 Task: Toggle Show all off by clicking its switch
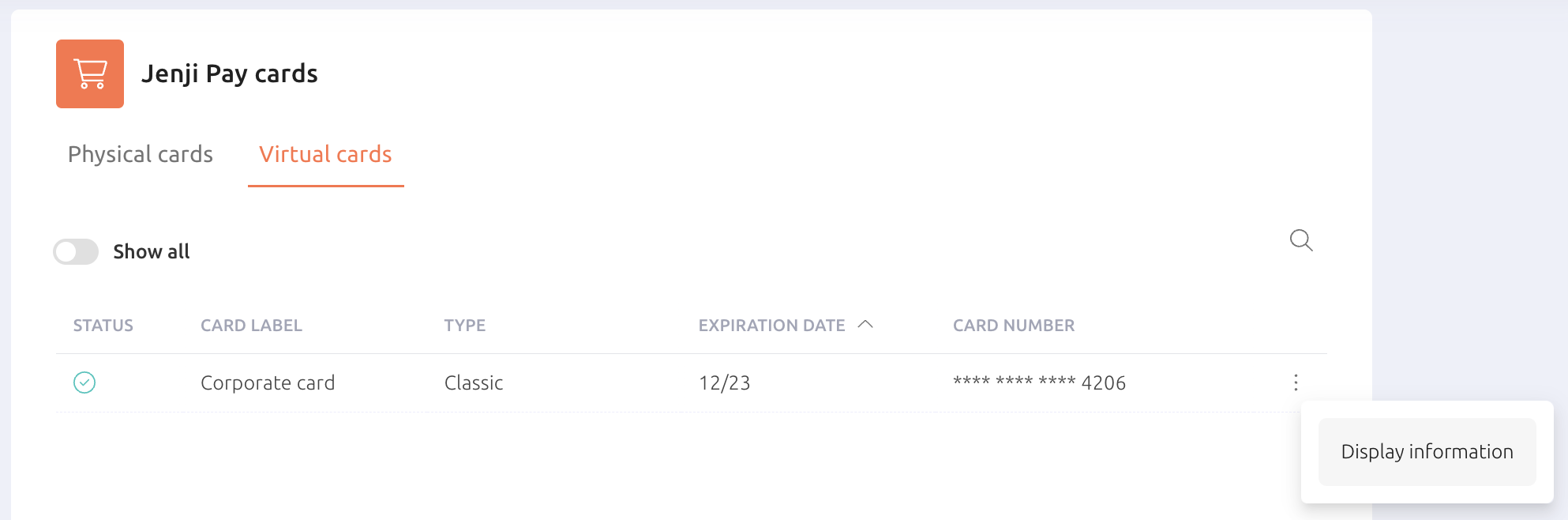[x=75, y=251]
